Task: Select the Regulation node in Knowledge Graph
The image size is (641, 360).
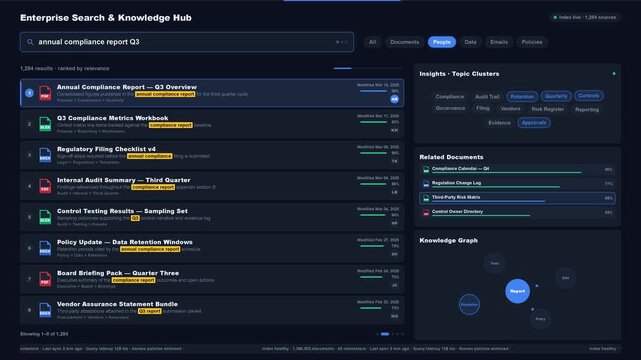Action: [x=469, y=304]
